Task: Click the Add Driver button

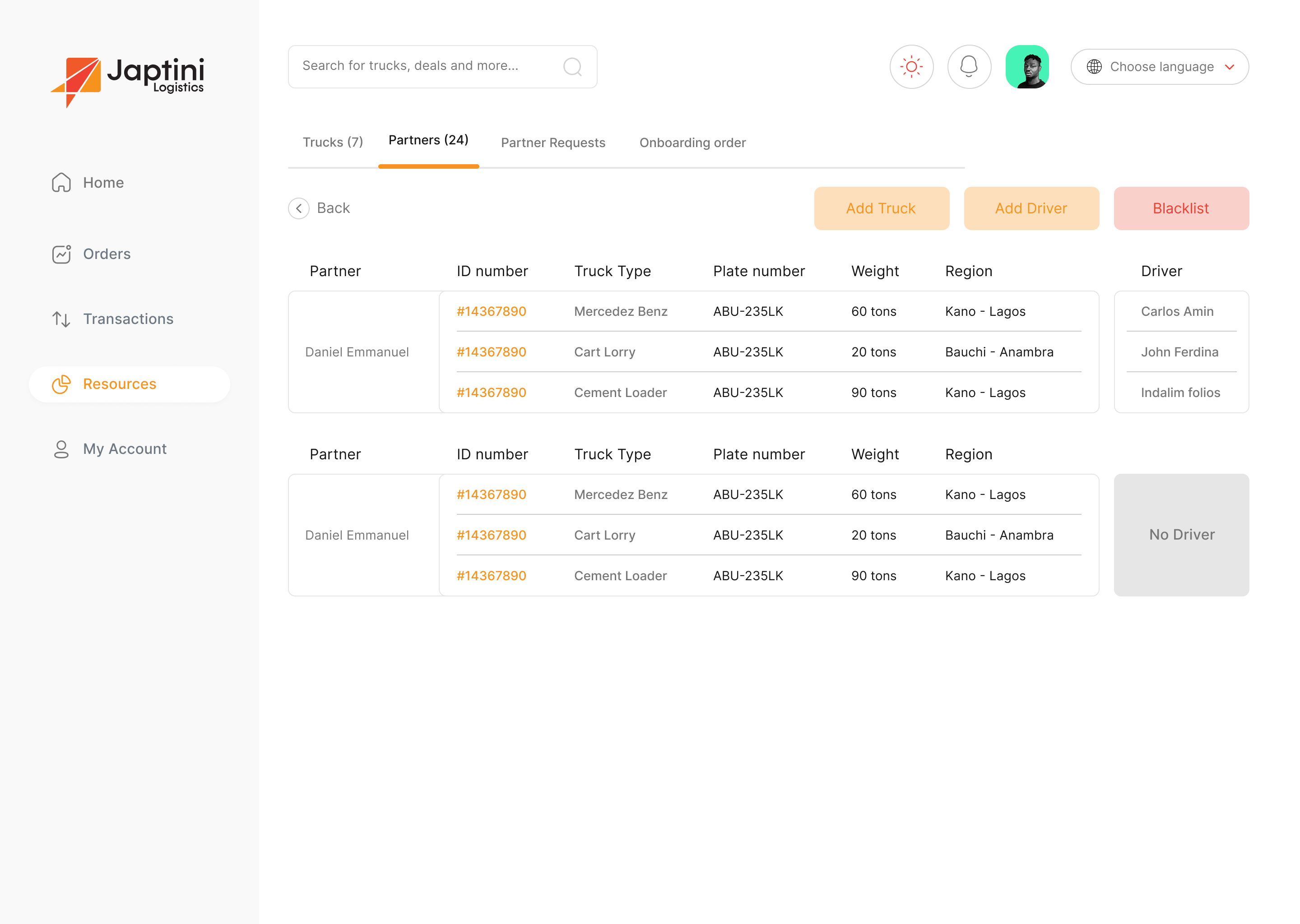Action: click(1031, 208)
